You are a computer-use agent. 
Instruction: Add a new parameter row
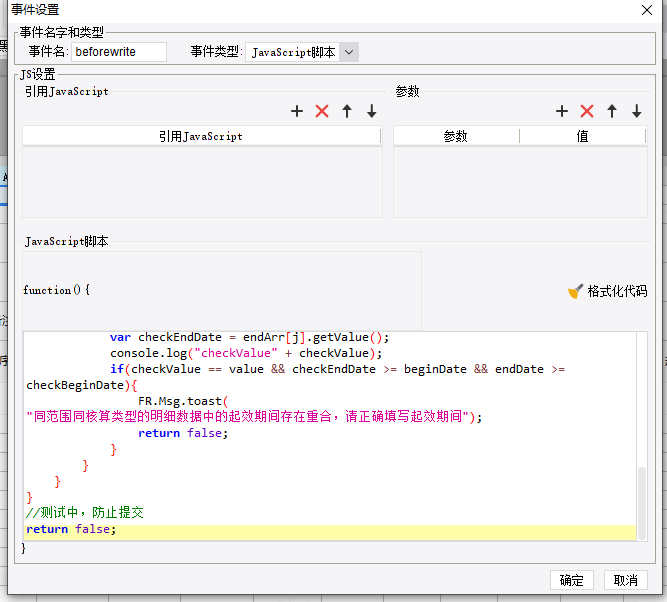(x=562, y=111)
